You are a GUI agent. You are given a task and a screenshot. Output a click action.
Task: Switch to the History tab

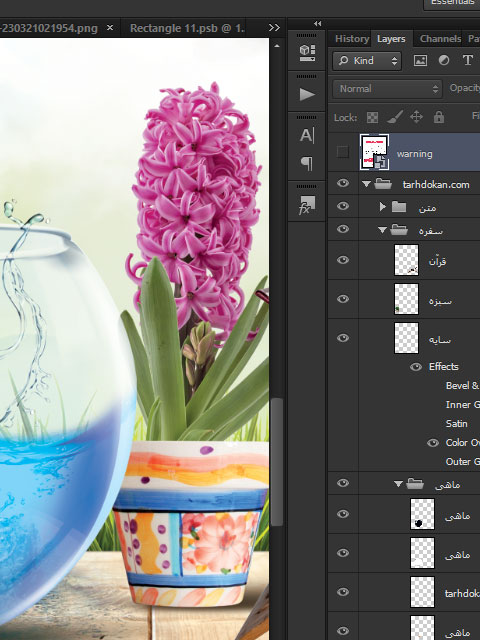click(352, 39)
